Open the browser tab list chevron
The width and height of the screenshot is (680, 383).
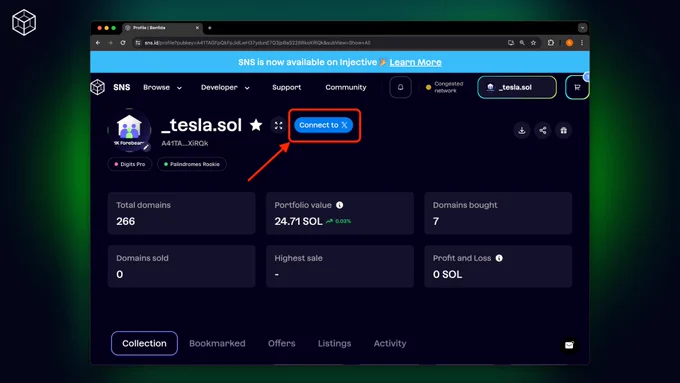[x=582, y=28]
